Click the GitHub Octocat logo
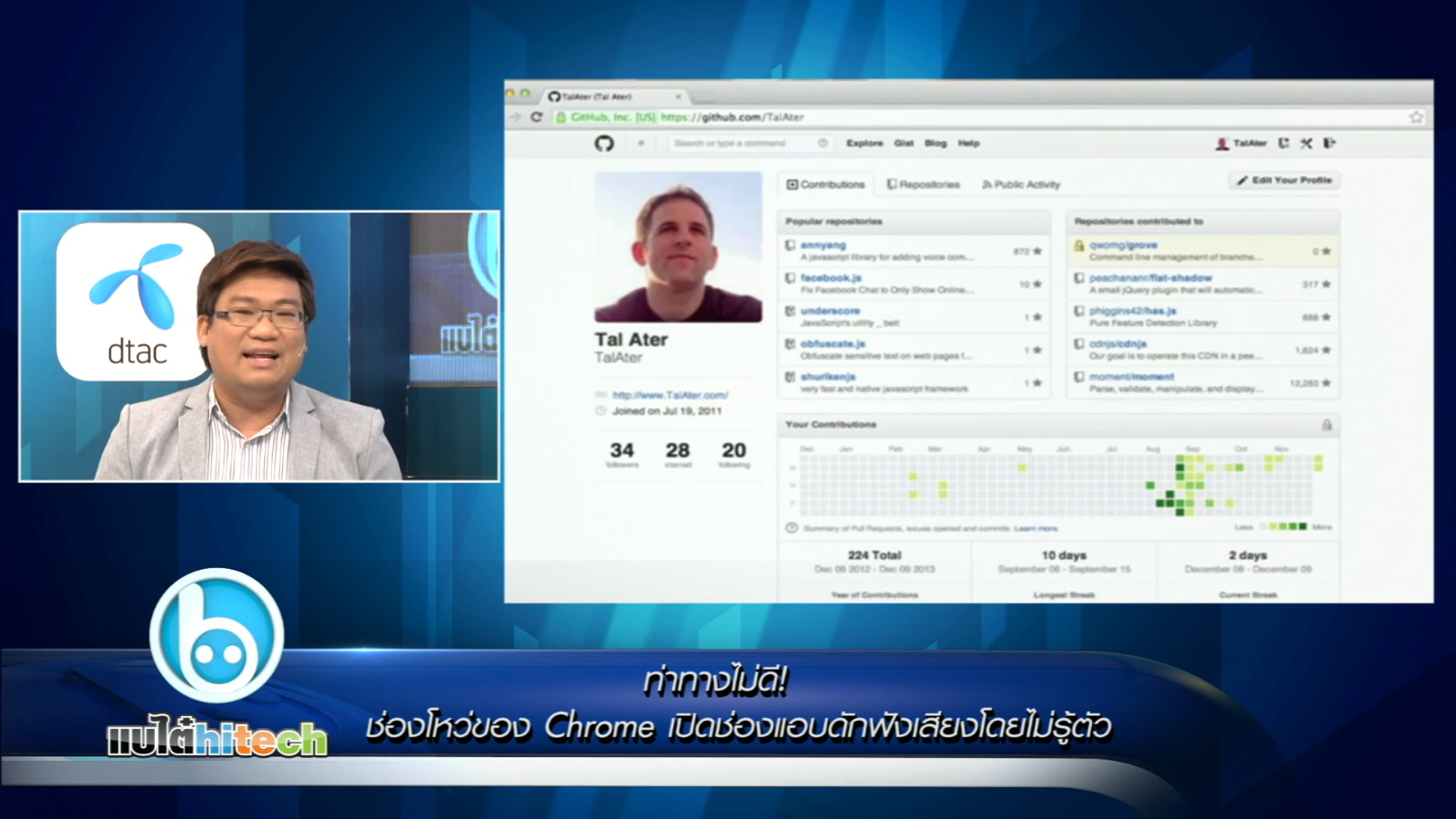The width and height of the screenshot is (1456, 819). (604, 143)
